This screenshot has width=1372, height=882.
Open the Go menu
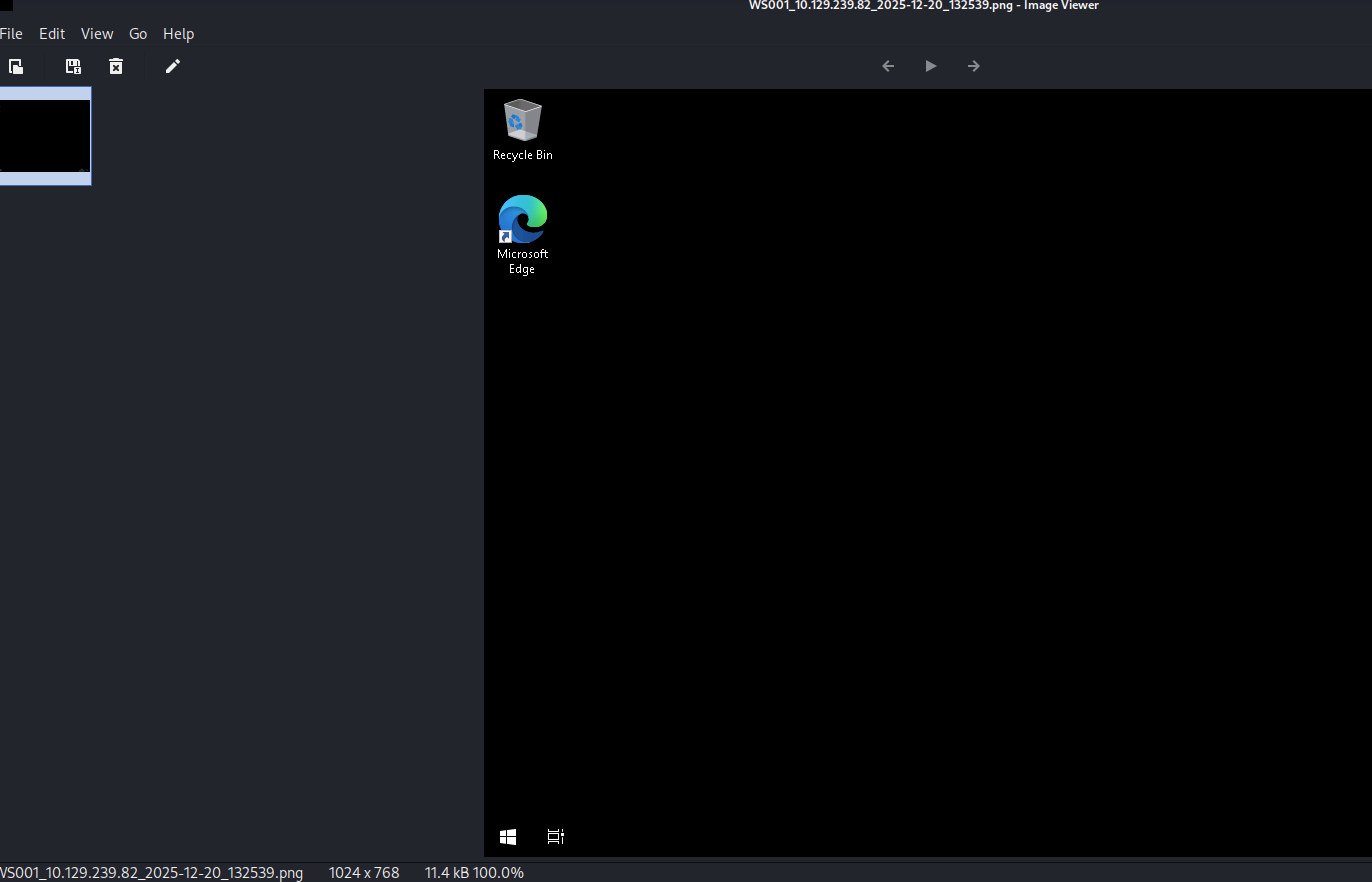(x=138, y=34)
